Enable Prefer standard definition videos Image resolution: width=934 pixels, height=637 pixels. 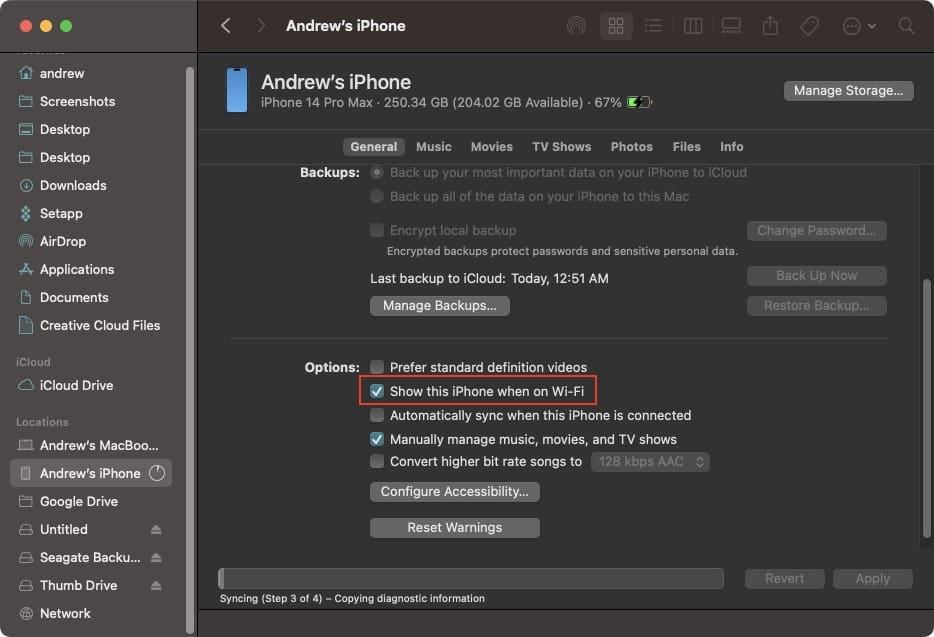(376, 366)
